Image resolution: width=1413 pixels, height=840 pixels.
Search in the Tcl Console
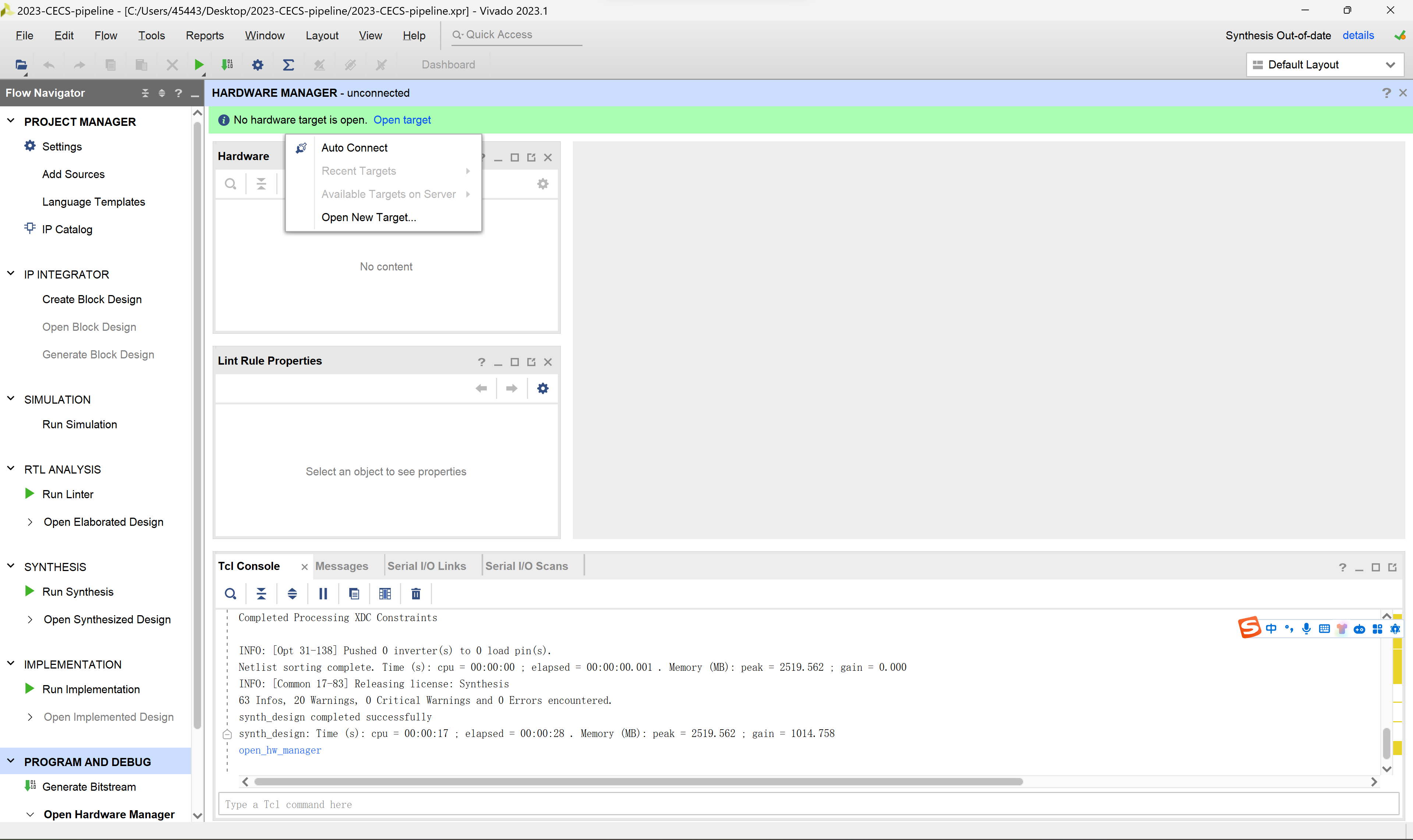230,593
